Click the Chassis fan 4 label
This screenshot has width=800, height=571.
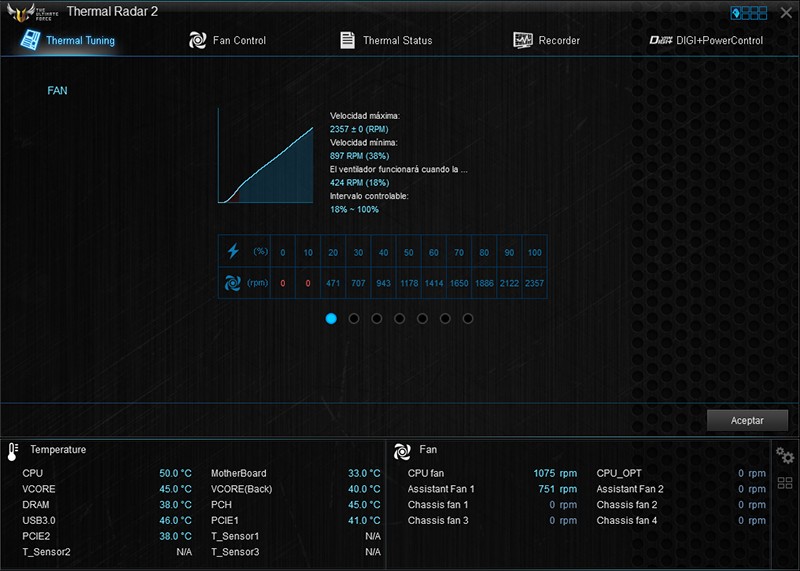pos(627,520)
